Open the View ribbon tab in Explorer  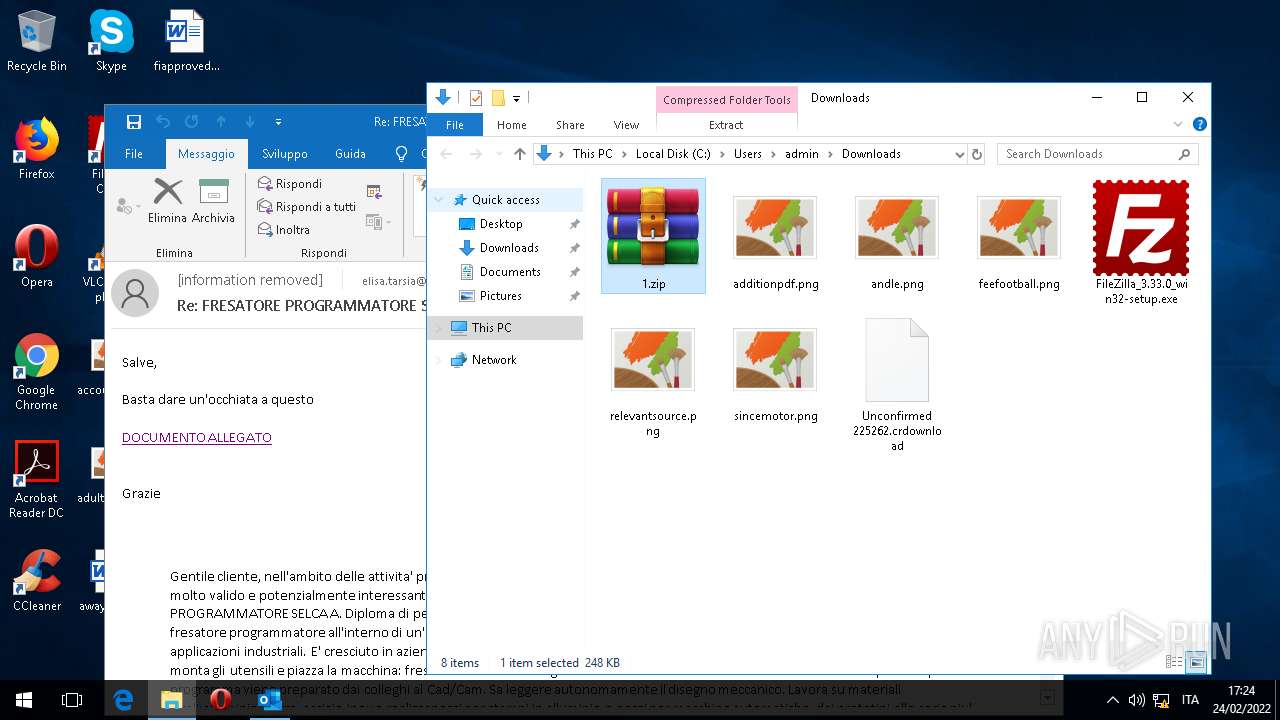pyautogui.click(x=626, y=125)
